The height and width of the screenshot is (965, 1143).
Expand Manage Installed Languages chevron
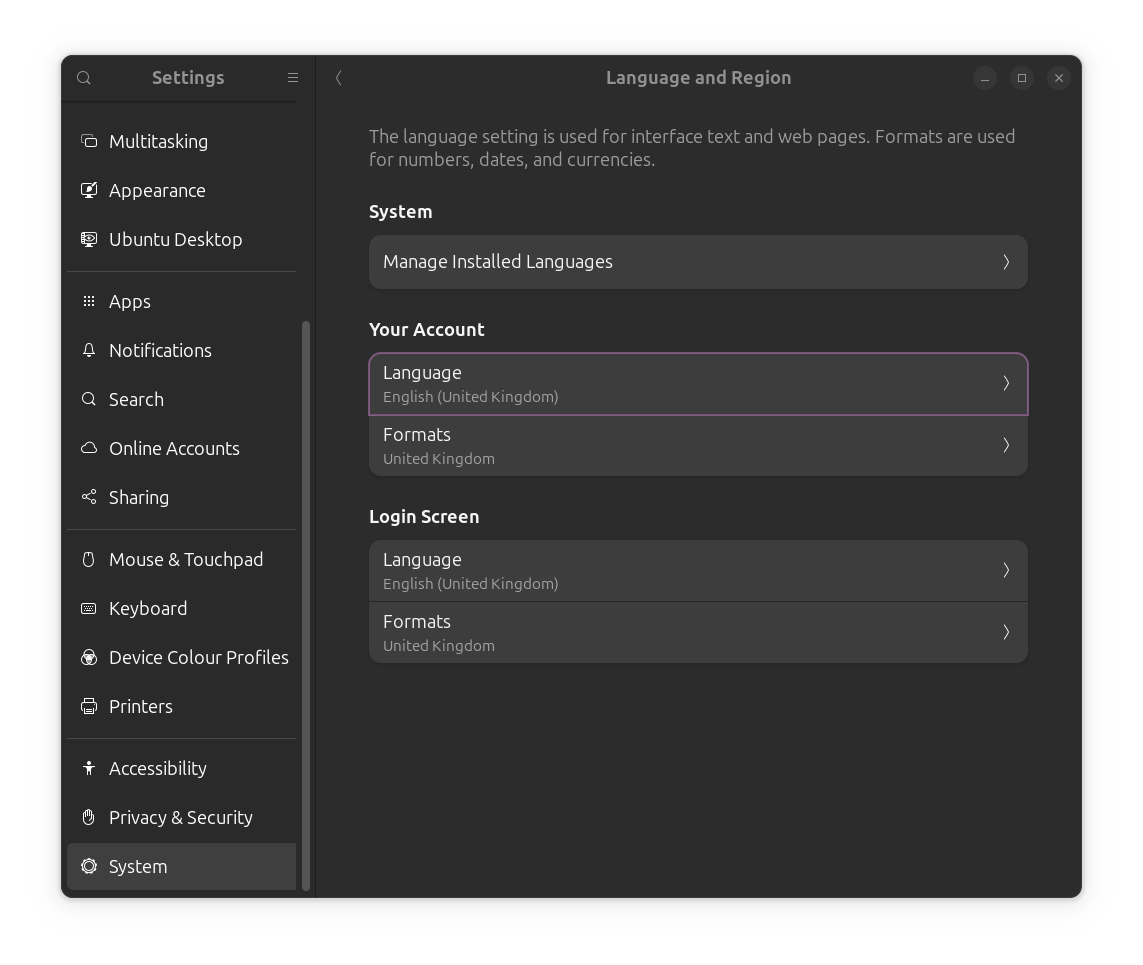point(1006,262)
